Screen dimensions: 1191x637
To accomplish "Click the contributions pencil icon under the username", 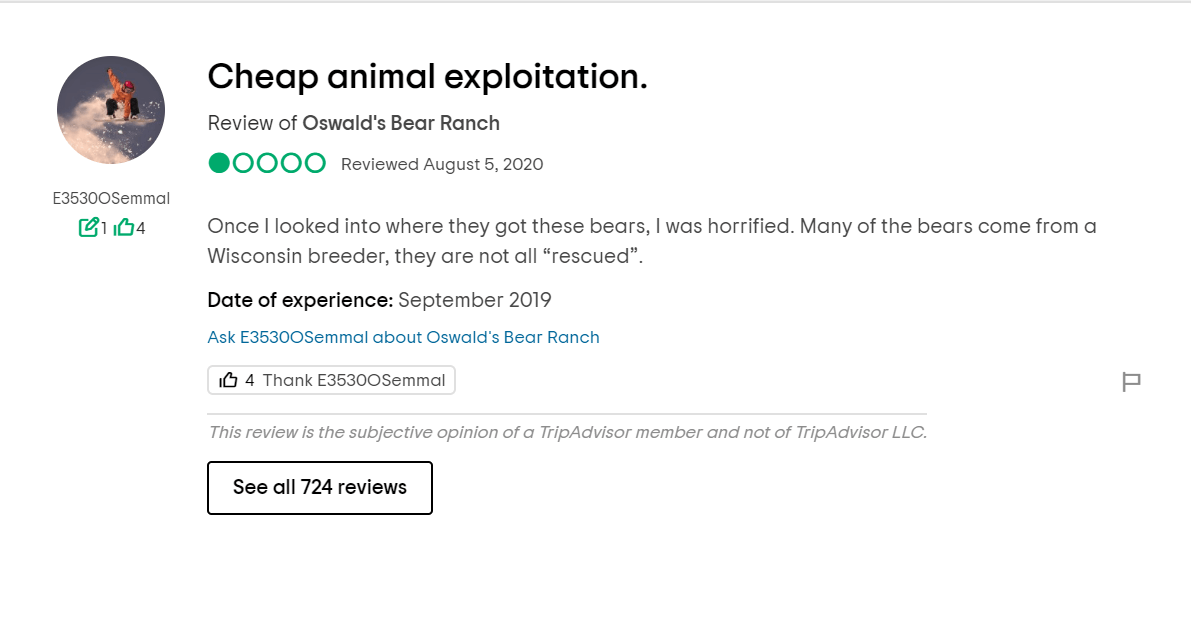I will [x=88, y=227].
